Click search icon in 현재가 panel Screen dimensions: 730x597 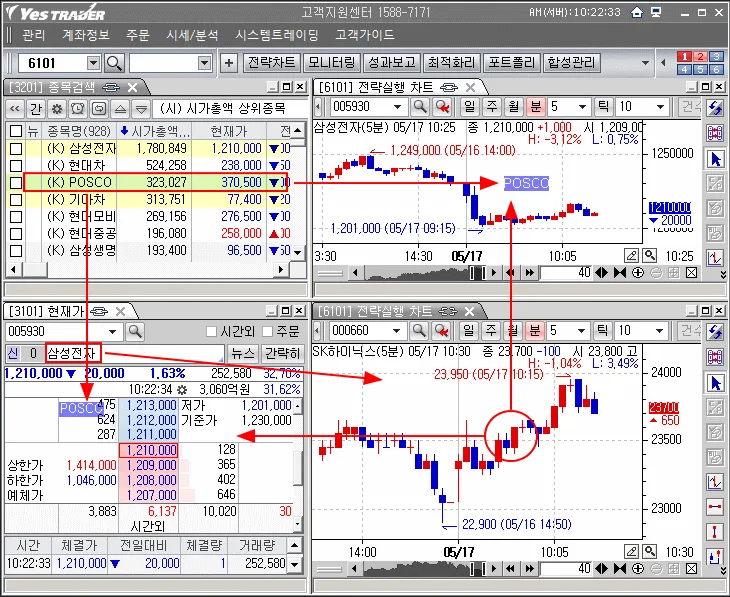coord(135,332)
